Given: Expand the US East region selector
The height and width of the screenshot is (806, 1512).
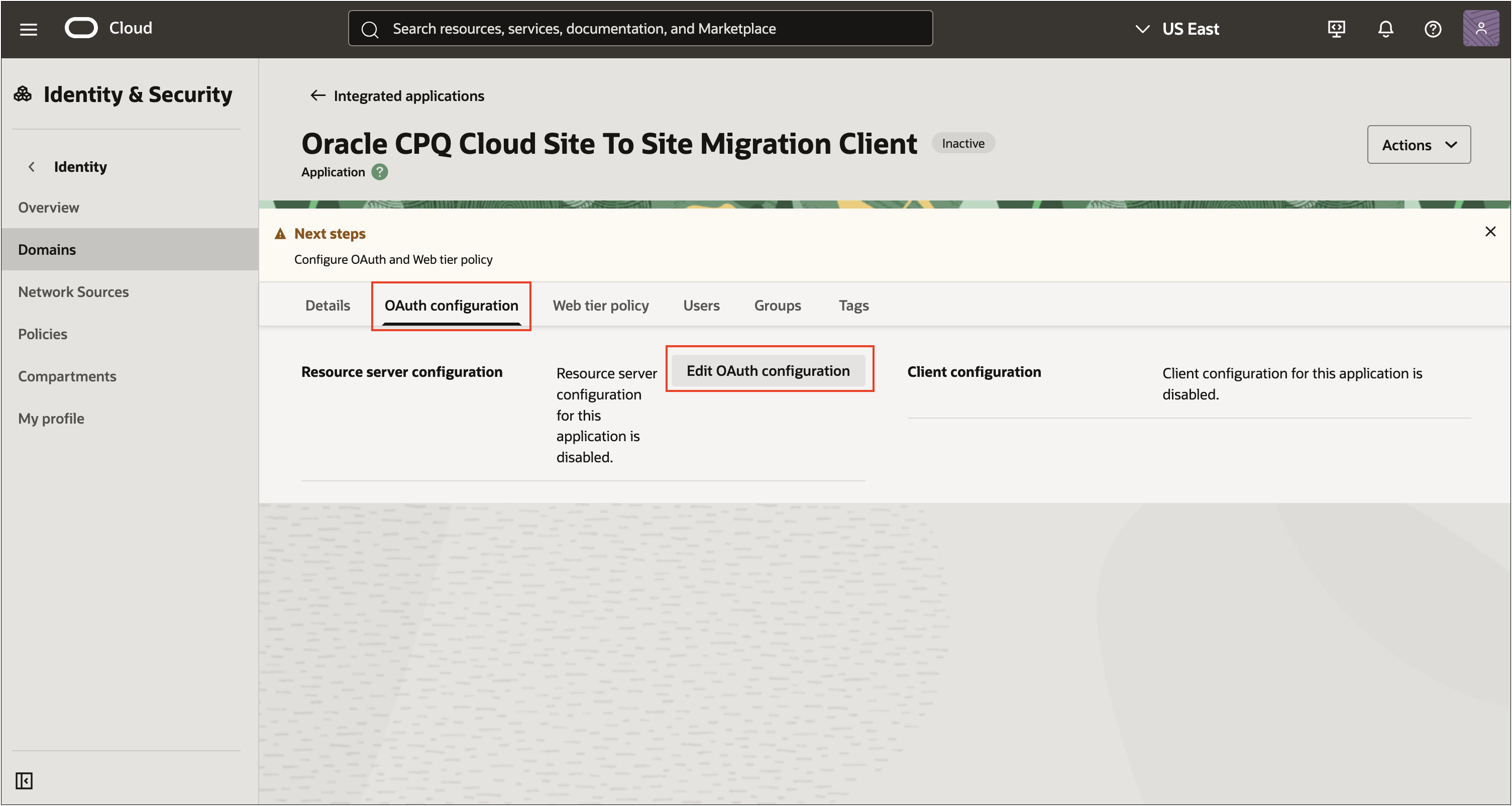Looking at the screenshot, I should 1177,29.
